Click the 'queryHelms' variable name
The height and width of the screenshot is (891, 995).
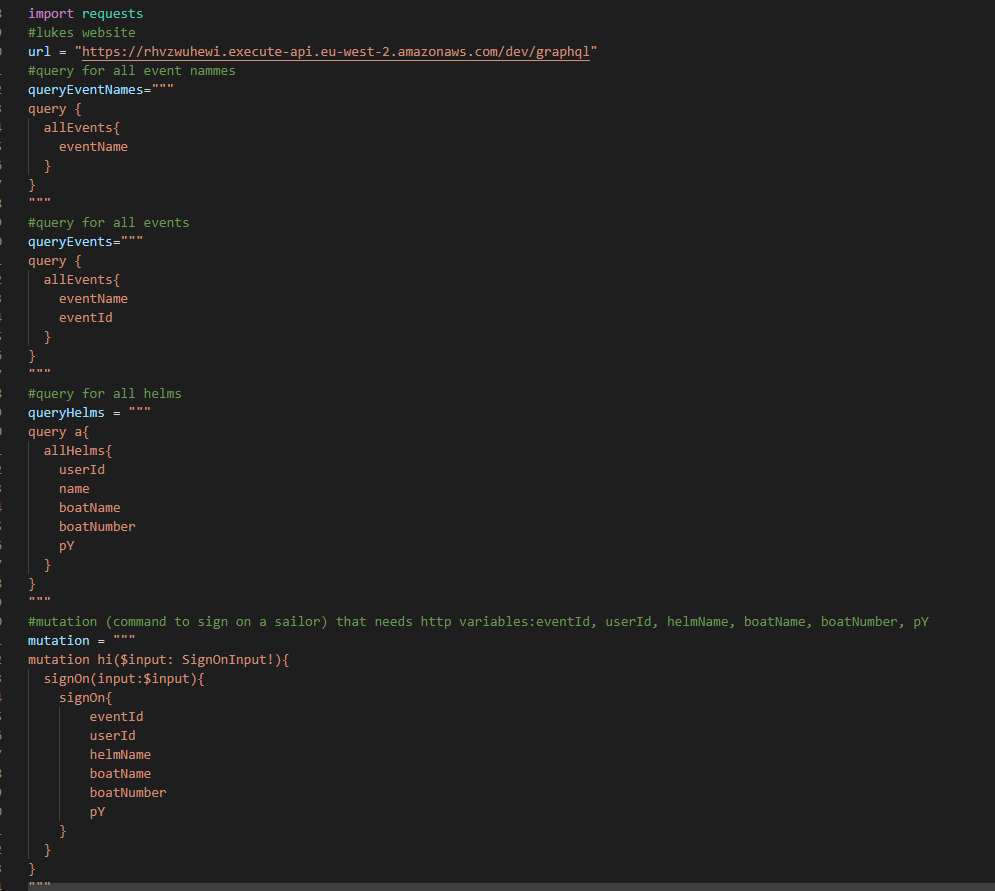tap(66, 412)
